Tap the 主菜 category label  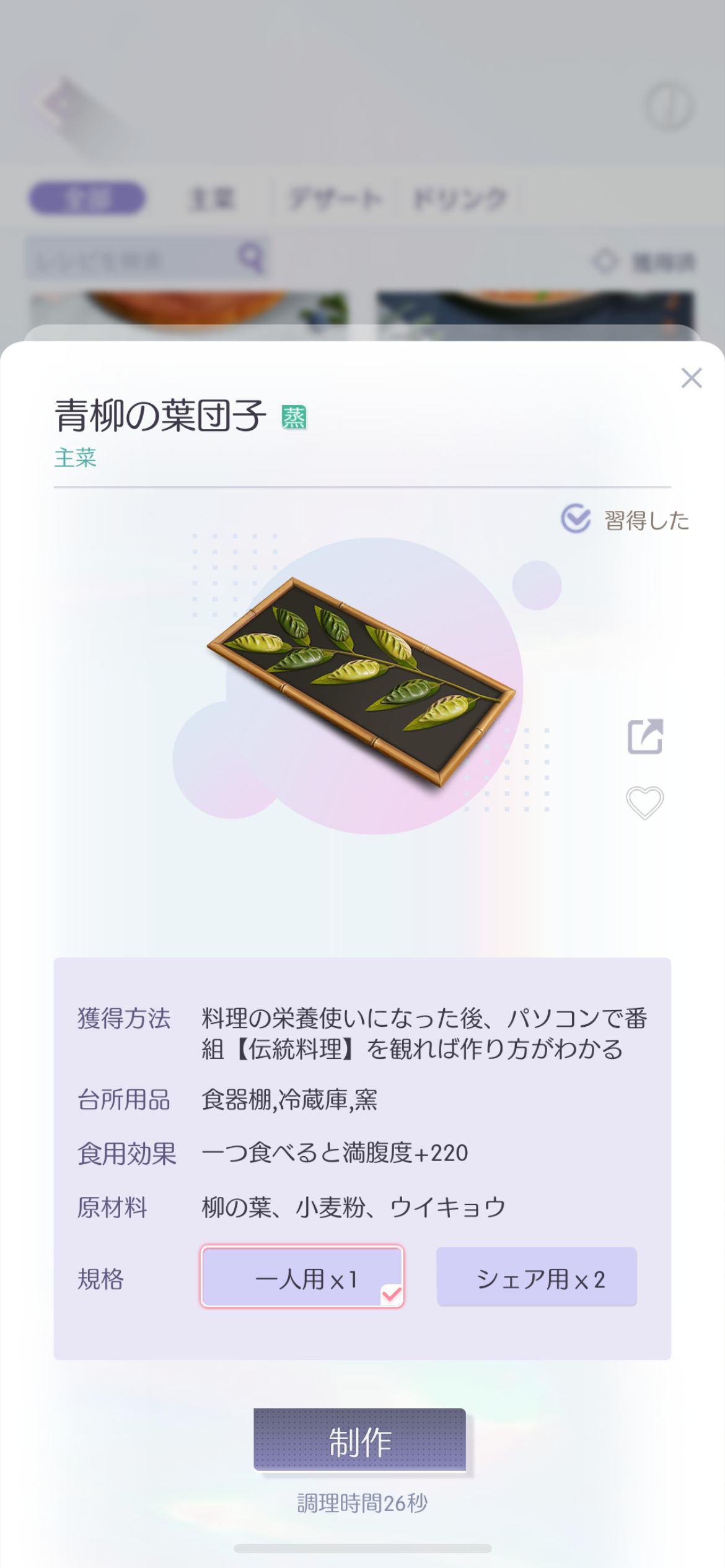click(x=76, y=458)
